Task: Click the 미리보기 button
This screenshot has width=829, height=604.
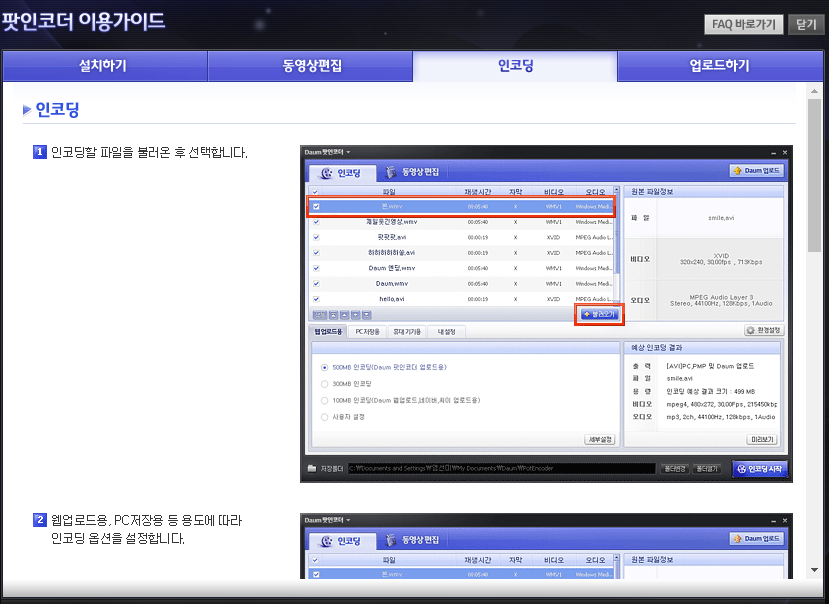Action: 762,440
